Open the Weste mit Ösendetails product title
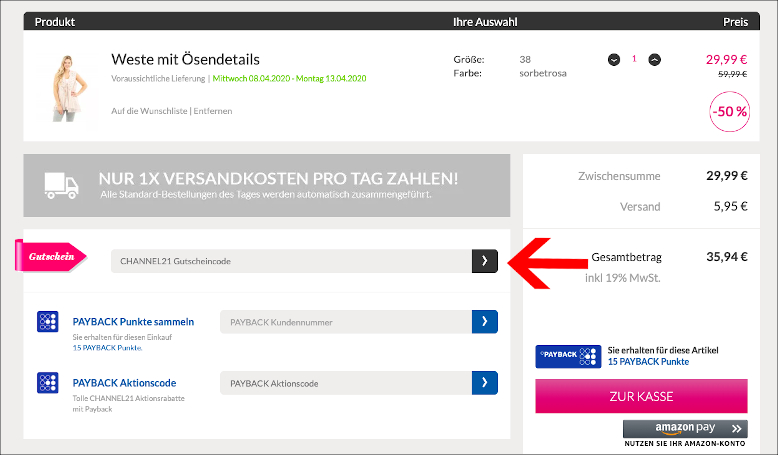 (186, 60)
